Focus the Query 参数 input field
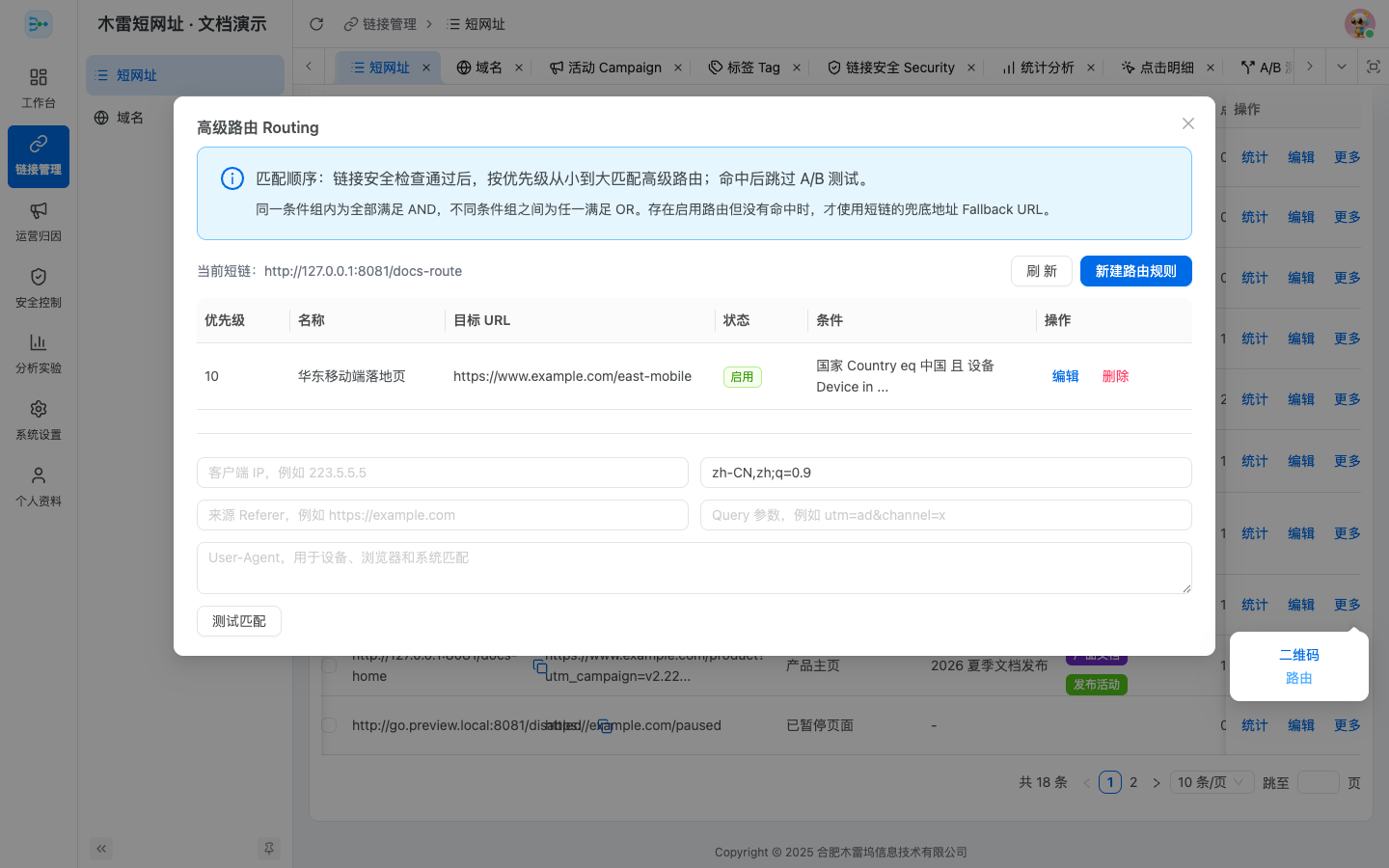This screenshot has width=1389, height=868. click(946, 515)
